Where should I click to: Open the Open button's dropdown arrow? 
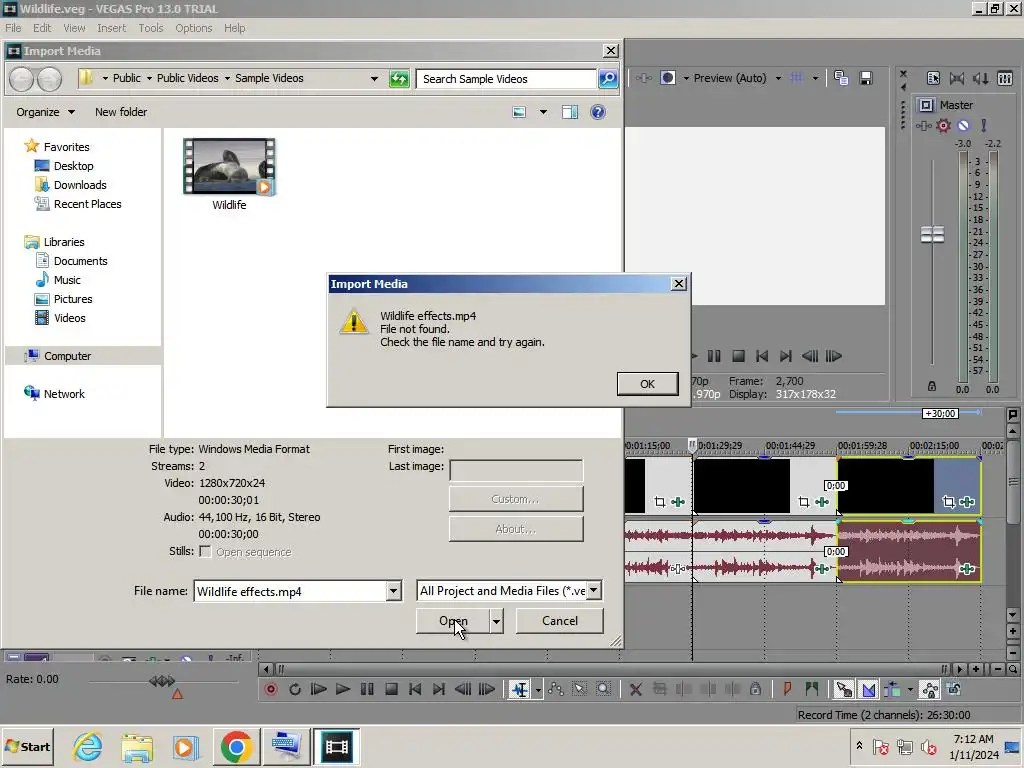point(496,621)
